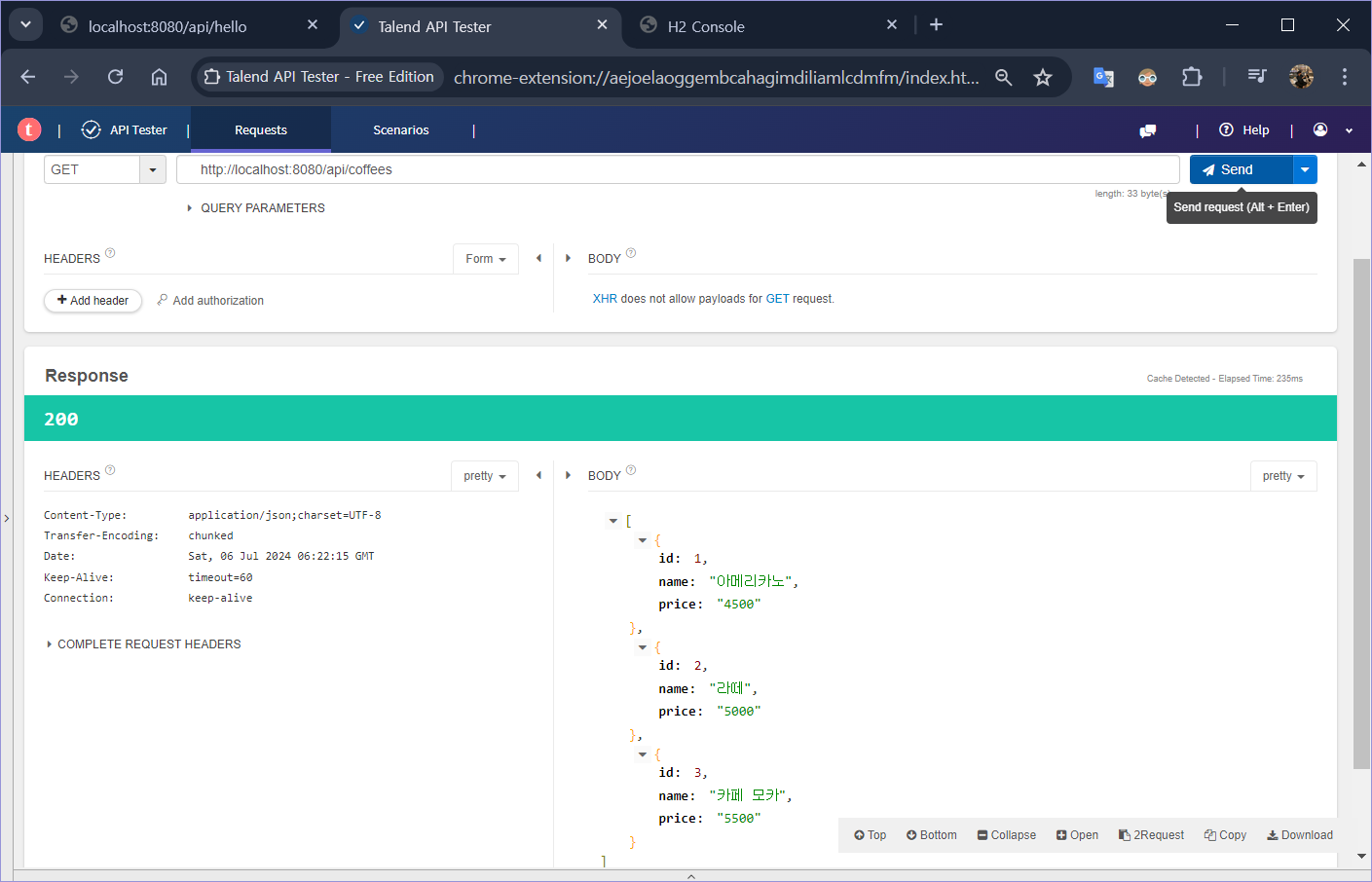The image size is (1372, 882).
Task: Switch to the Requests tab
Action: click(261, 129)
